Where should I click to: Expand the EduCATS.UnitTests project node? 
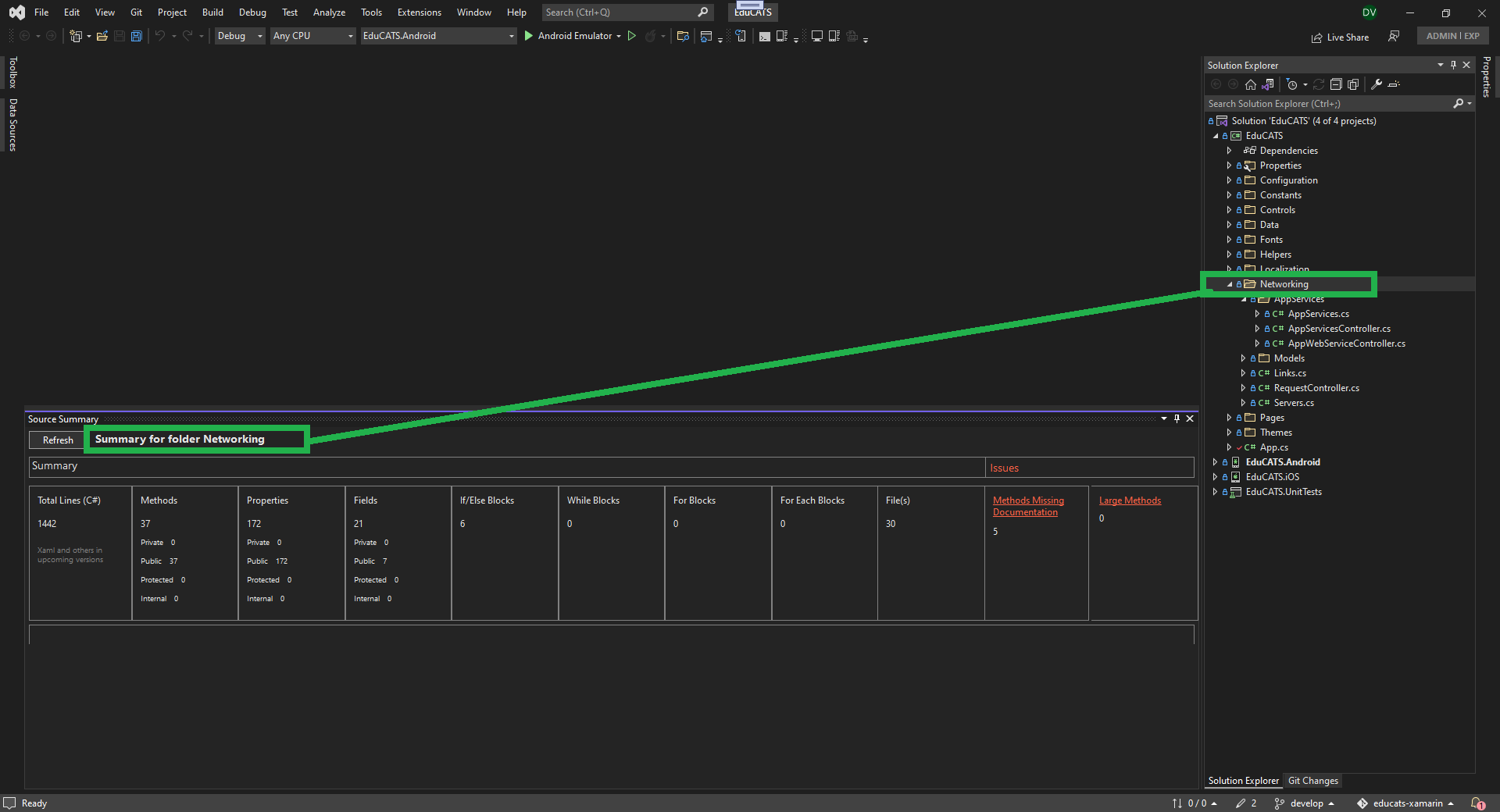click(1216, 492)
